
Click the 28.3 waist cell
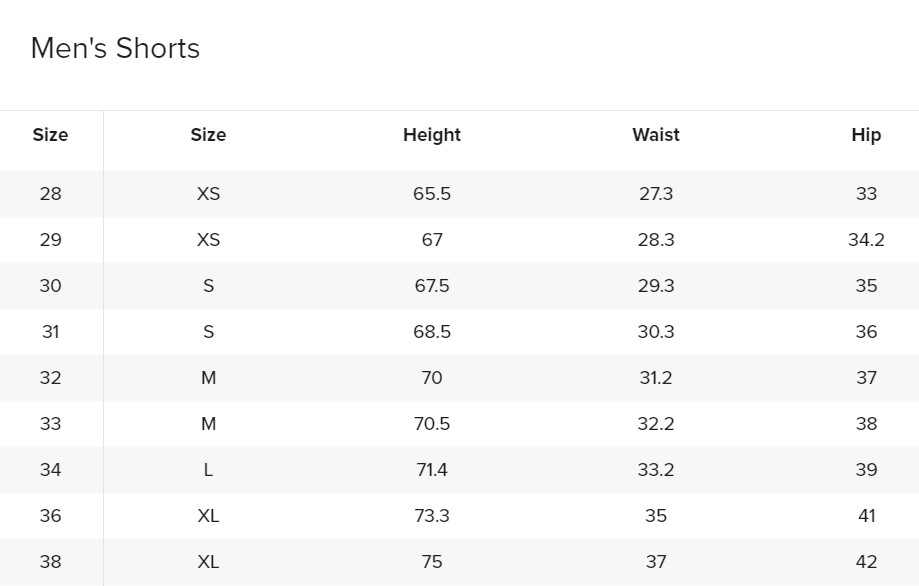[656, 240]
